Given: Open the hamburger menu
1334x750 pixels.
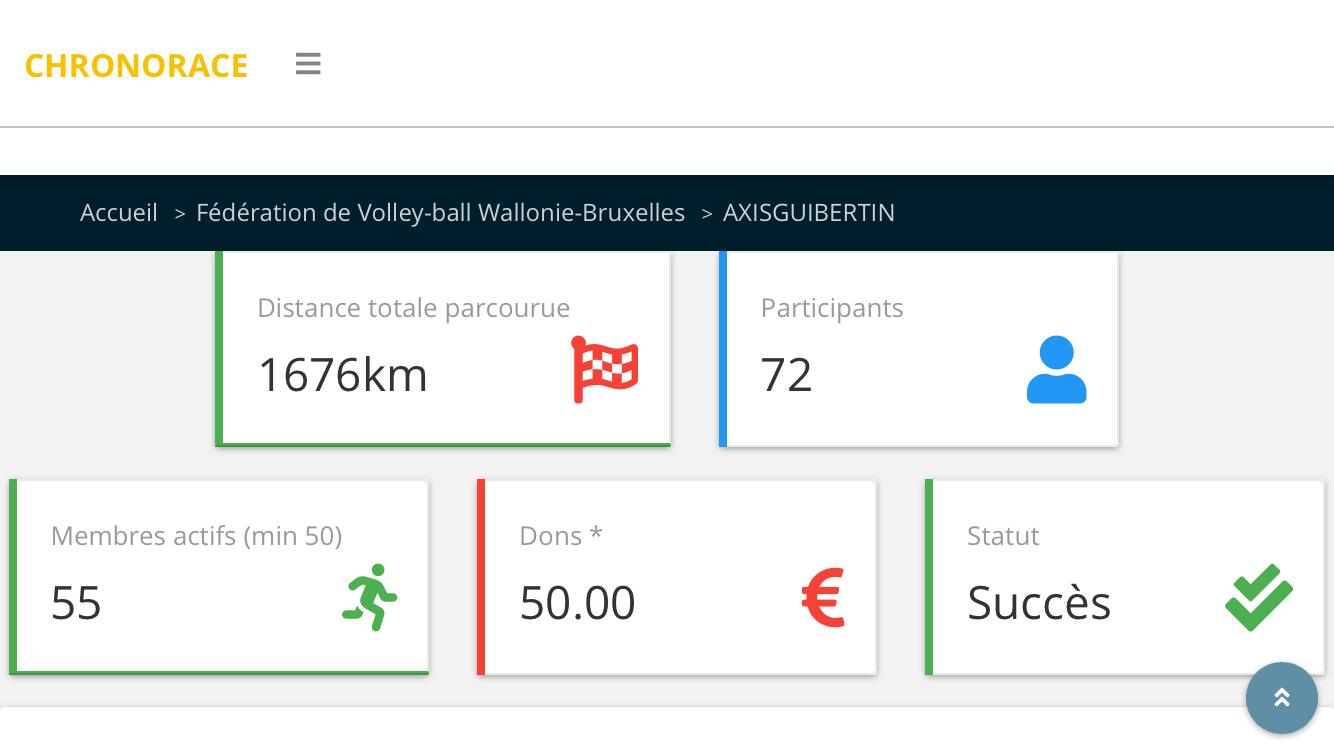Looking at the screenshot, I should coord(308,64).
